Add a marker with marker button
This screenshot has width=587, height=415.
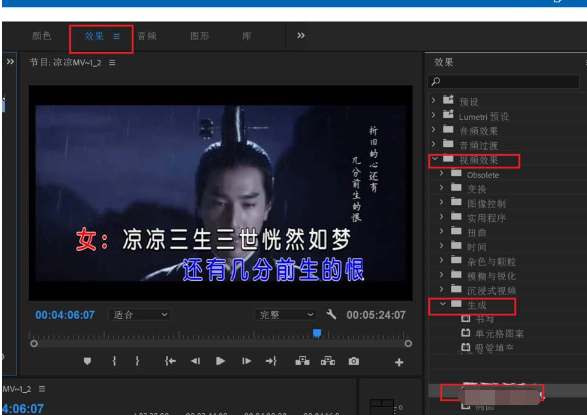click(87, 361)
